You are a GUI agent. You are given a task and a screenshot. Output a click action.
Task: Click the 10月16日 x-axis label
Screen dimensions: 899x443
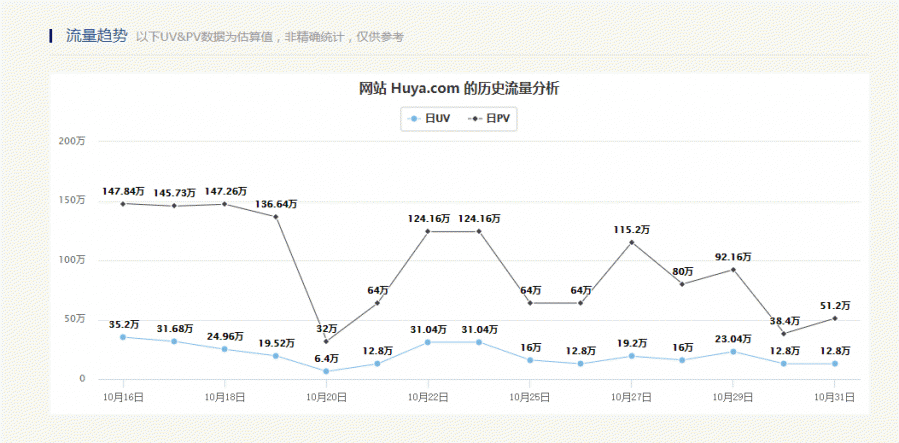(x=123, y=397)
